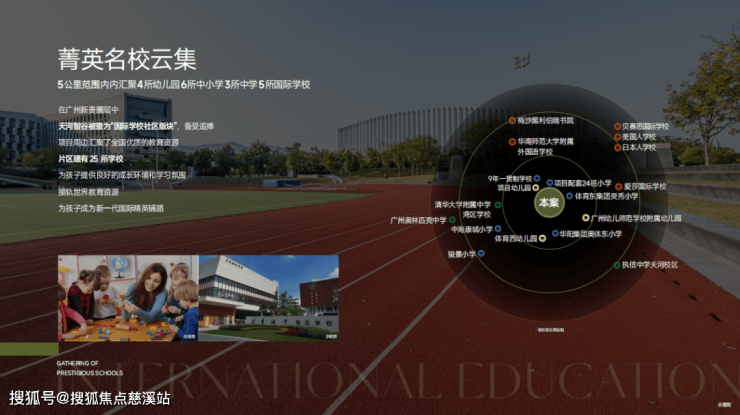740x415 pixels.
Task: Click the blue marker beside 华阳集团奥体东小学
Action: (555, 233)
